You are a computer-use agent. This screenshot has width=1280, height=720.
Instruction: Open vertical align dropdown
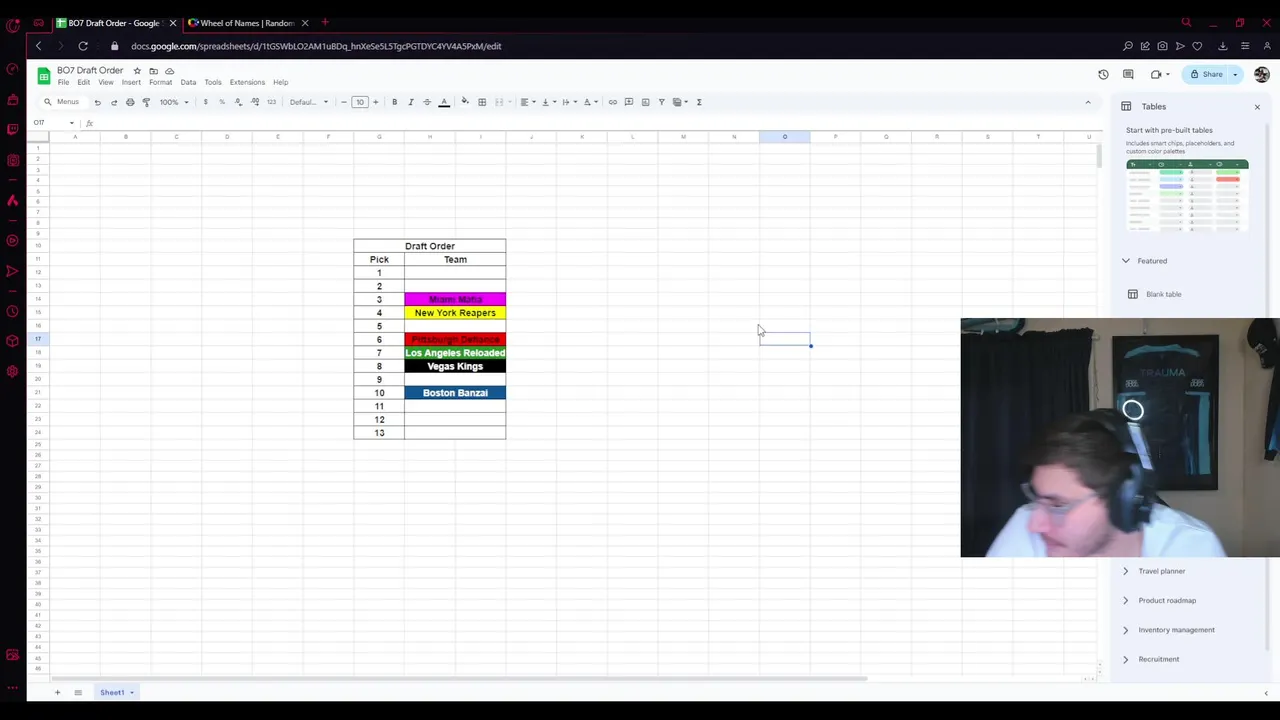pos(548,102)
